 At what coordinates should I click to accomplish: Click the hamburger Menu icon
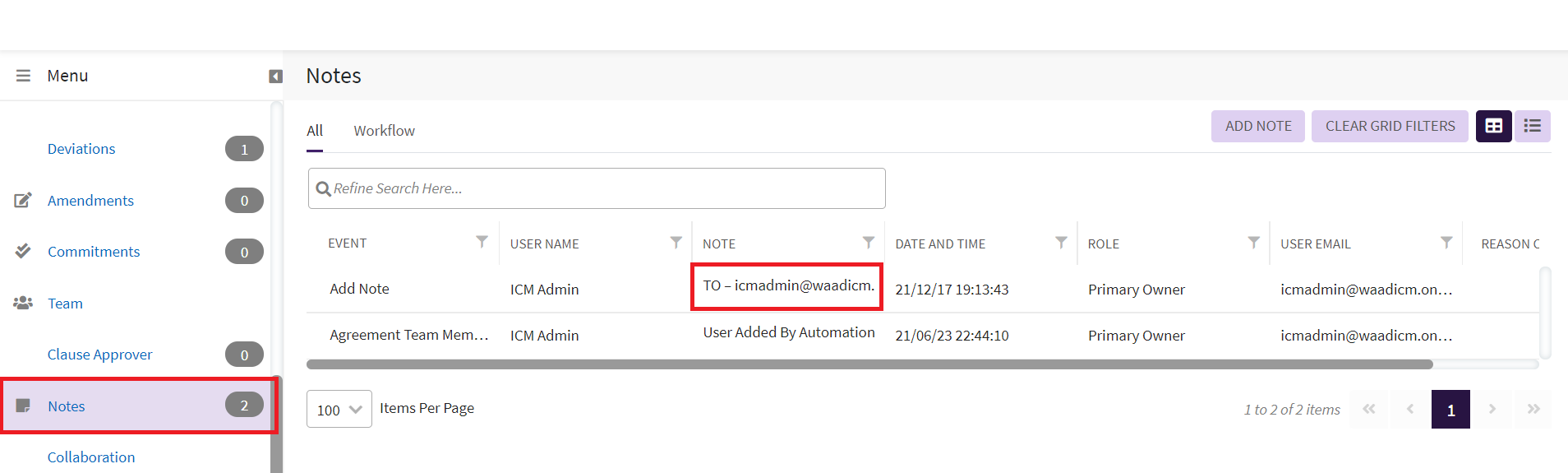click(x=23, y=76)
